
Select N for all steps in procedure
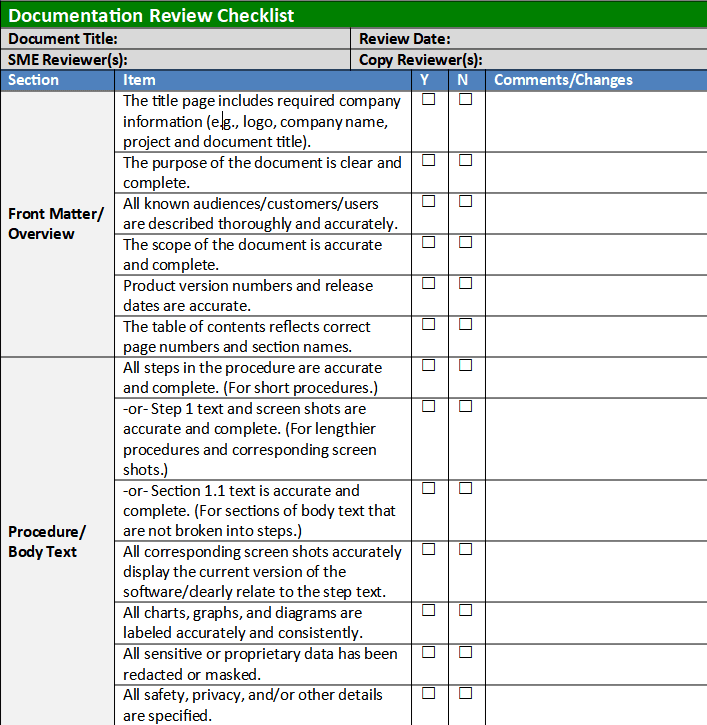465,365
